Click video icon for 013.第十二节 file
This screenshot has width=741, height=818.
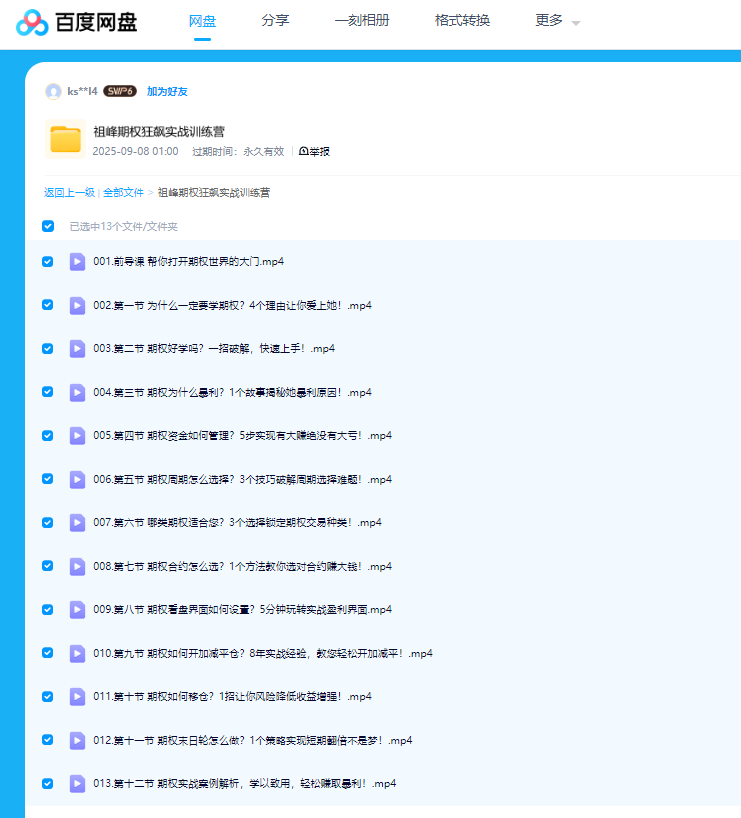77,784
